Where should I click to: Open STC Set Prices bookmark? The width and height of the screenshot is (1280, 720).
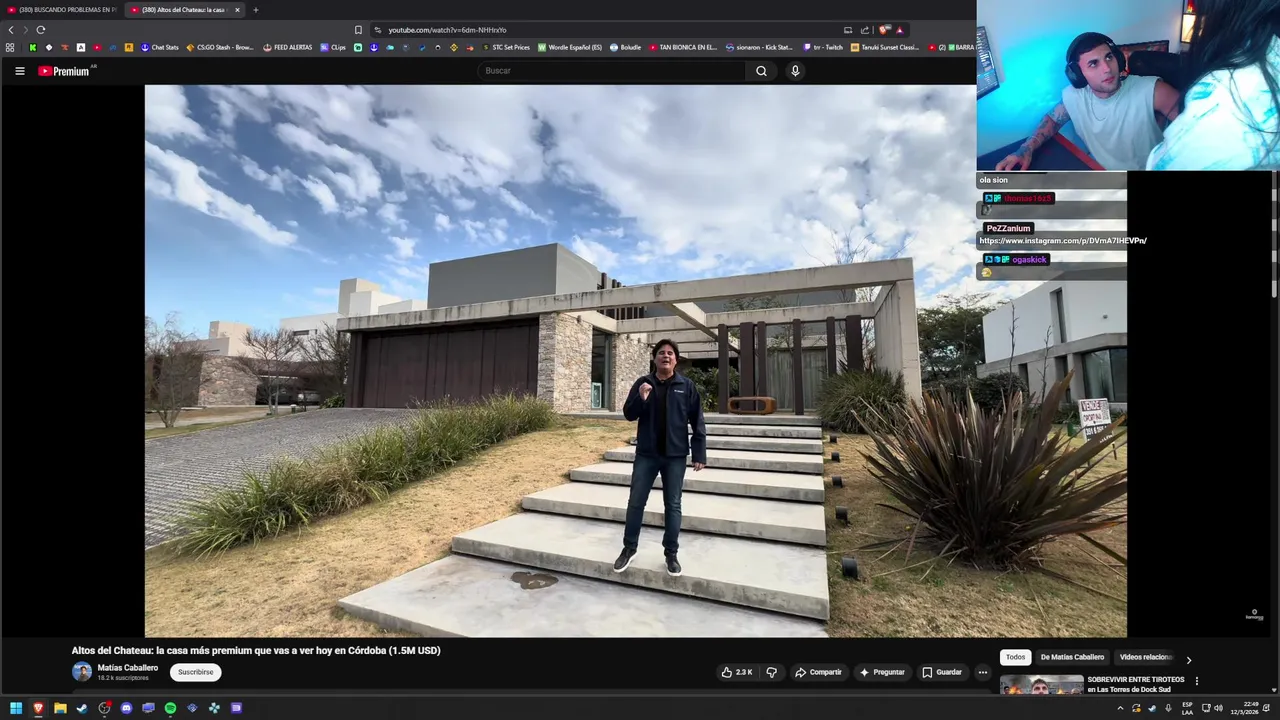(506, 47)
